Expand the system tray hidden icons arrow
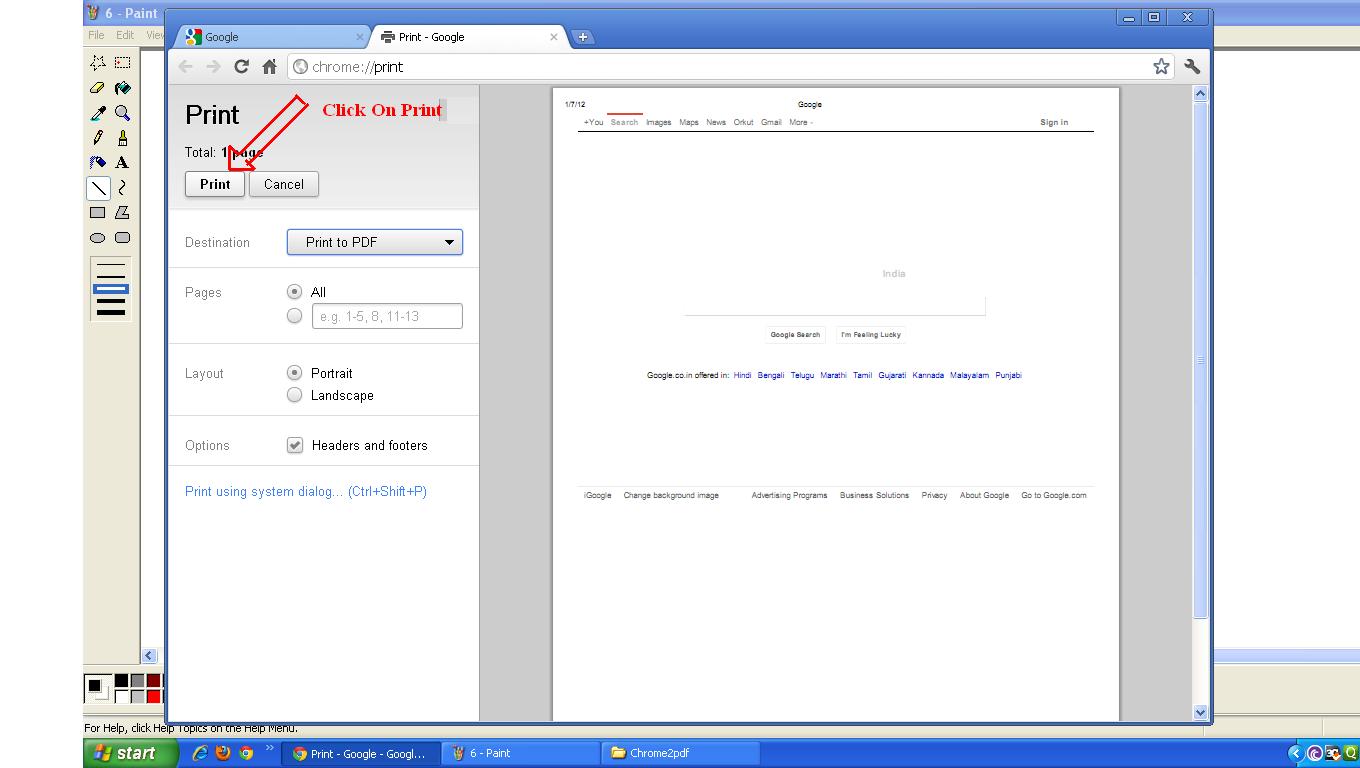 click(1295, 753)
